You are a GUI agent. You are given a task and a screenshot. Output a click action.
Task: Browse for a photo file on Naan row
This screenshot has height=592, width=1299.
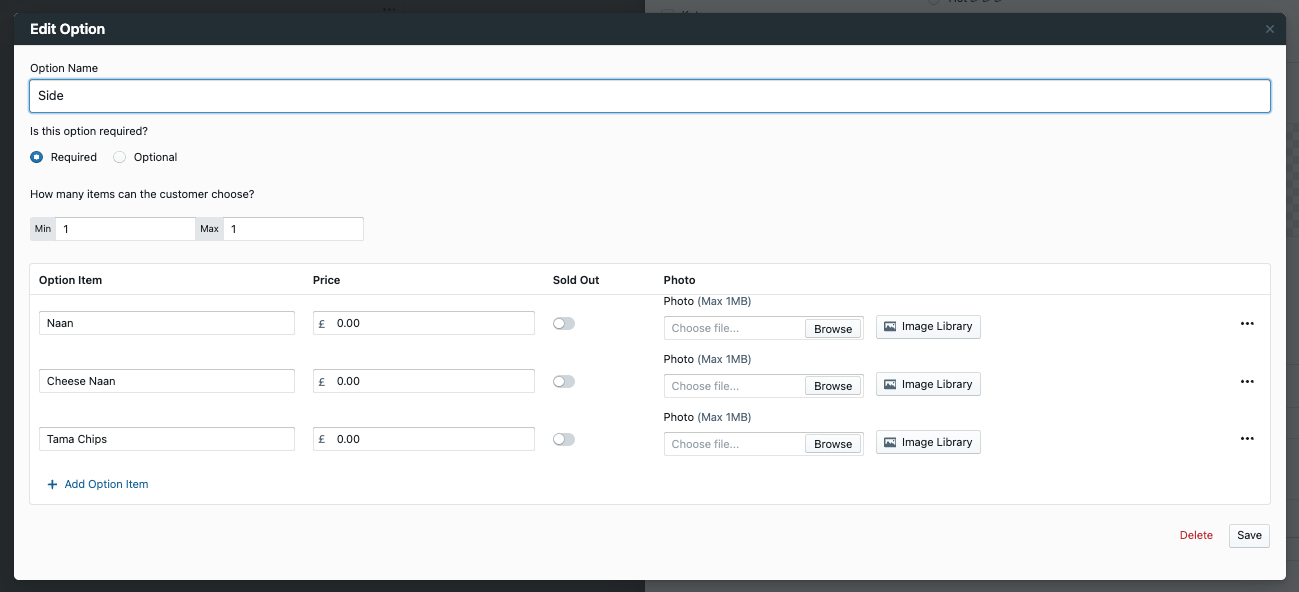pos(833,327)
